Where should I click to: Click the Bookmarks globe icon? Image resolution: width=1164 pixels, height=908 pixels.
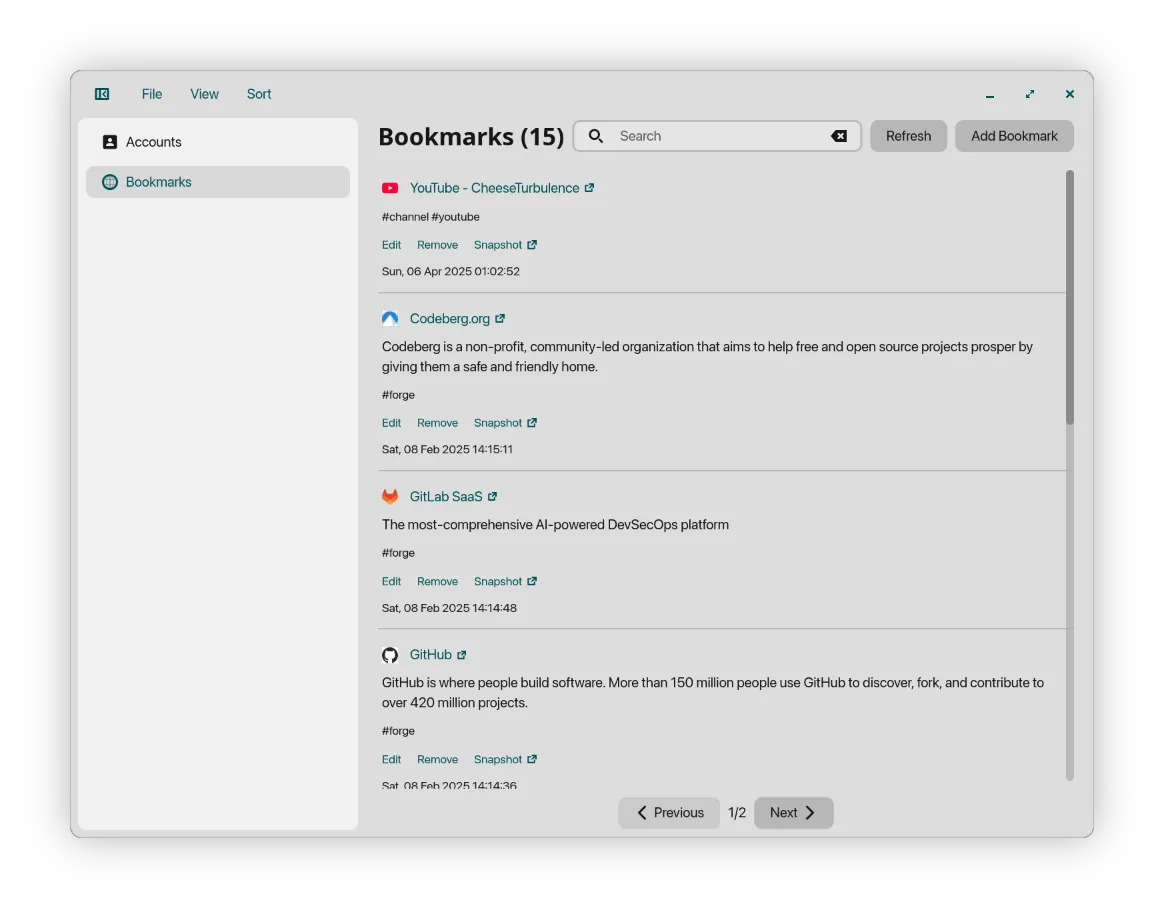point(110,182)
